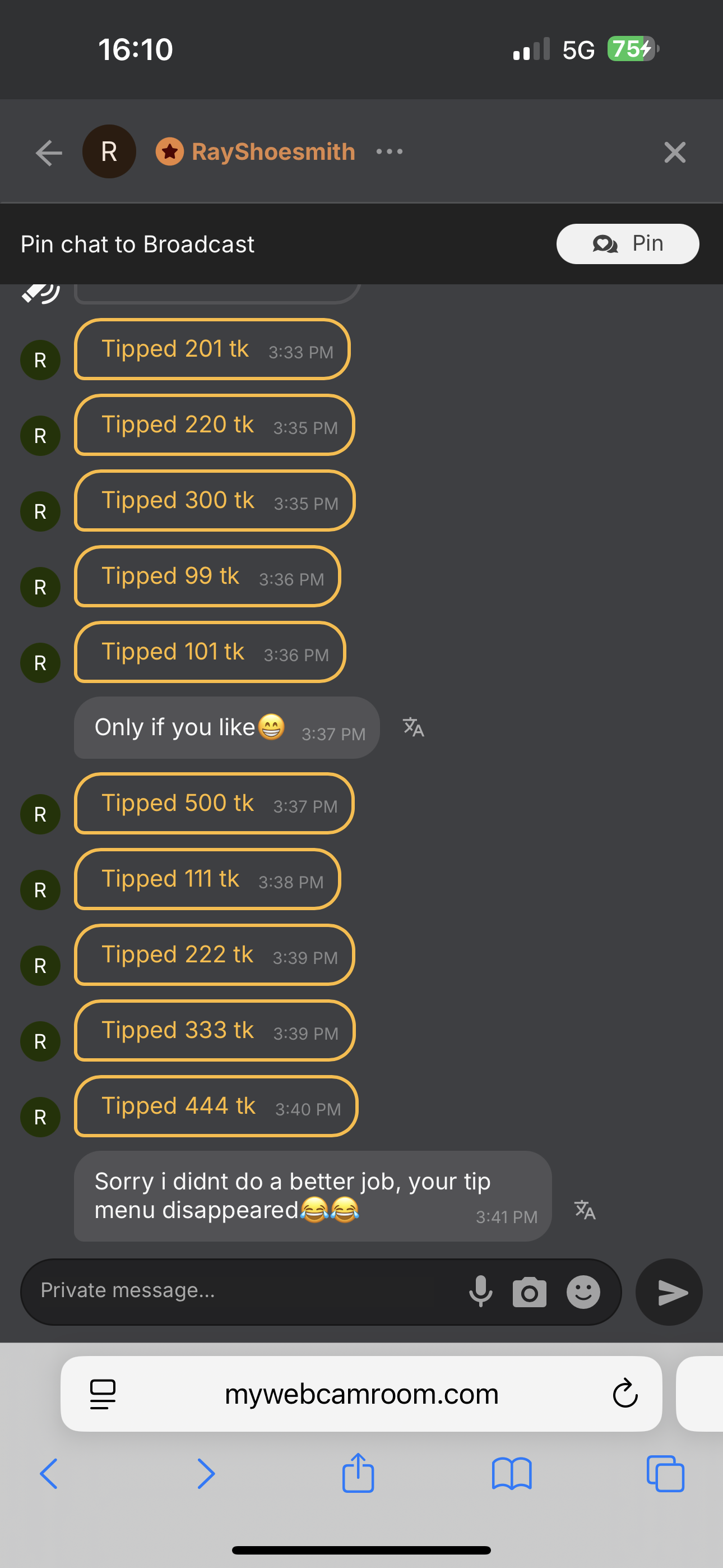Open Safari page settings menu icon
723x1568 pixels.
[103, 1394]
